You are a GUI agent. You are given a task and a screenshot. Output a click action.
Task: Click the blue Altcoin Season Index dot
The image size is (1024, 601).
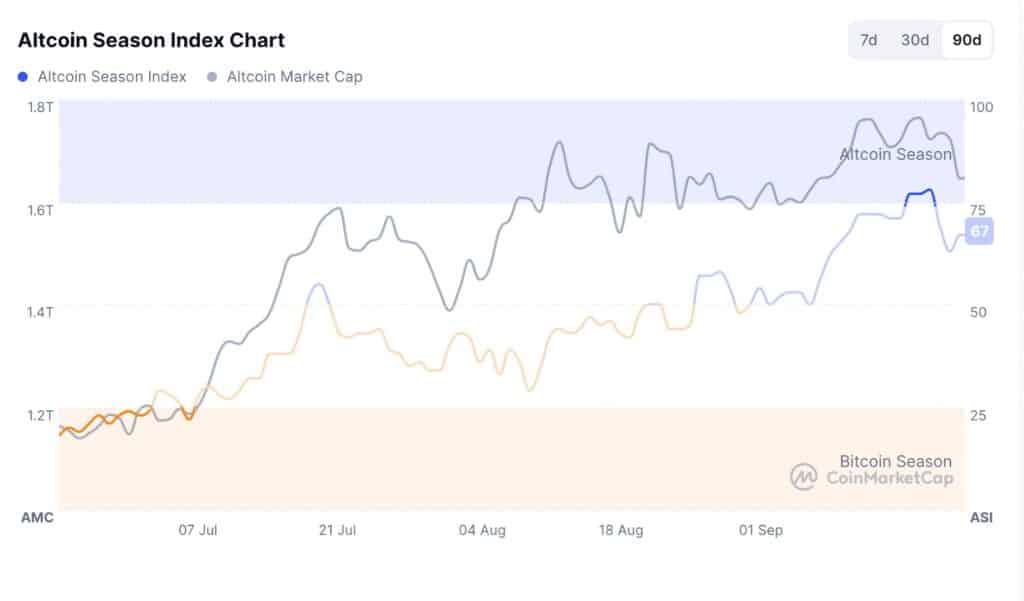coord(24,76)
